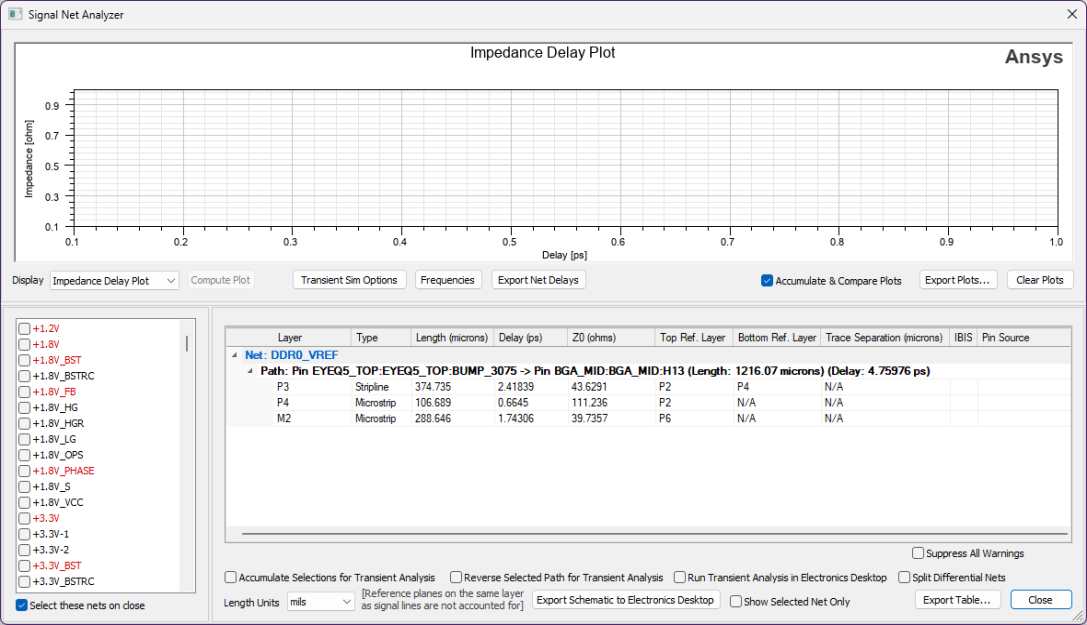
Task: Select the P3 Stripline layer row
Action: click(x=648, y=387)
